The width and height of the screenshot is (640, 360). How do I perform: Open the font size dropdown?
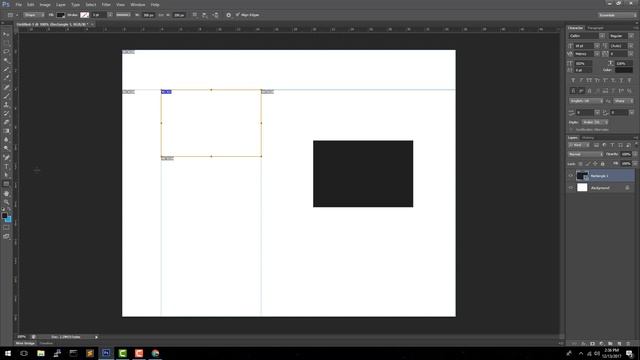(x=587, y=46)
